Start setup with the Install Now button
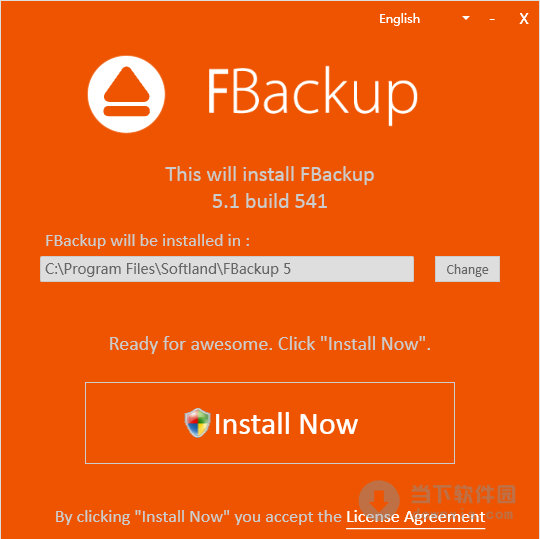Screen dimensions: 540x539 coord(270,423)
